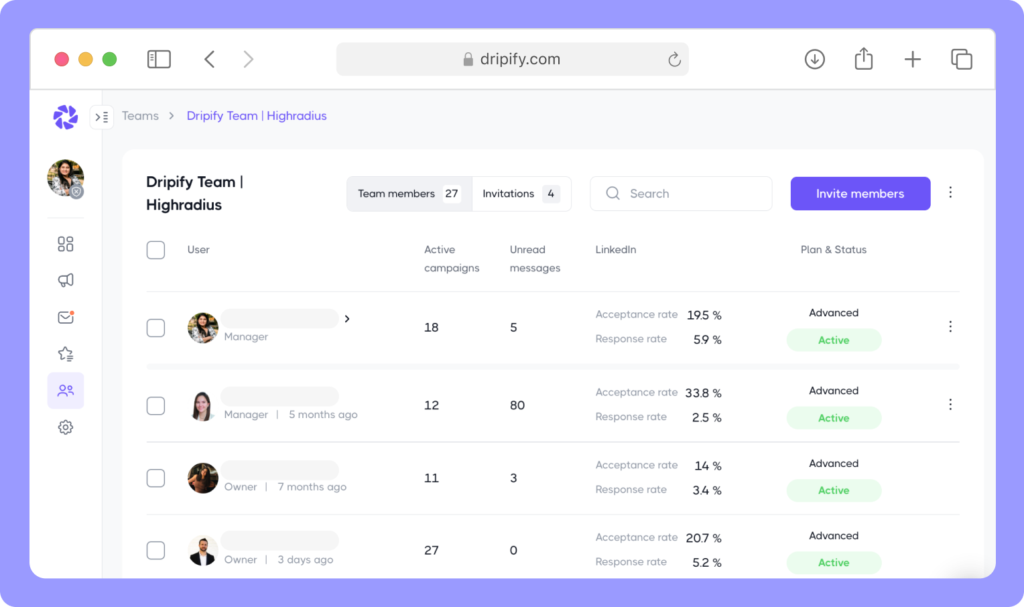
Task: Open the Teams people icon in the sidebar
Action: pyautogui.click(x=65, y=391)
